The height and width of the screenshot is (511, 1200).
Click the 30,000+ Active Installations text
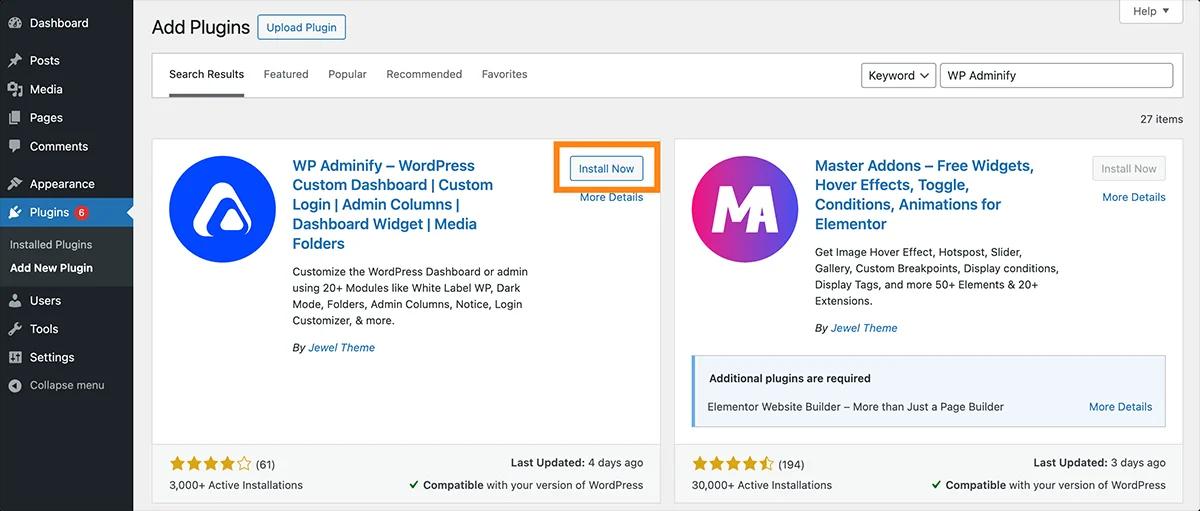762,485
